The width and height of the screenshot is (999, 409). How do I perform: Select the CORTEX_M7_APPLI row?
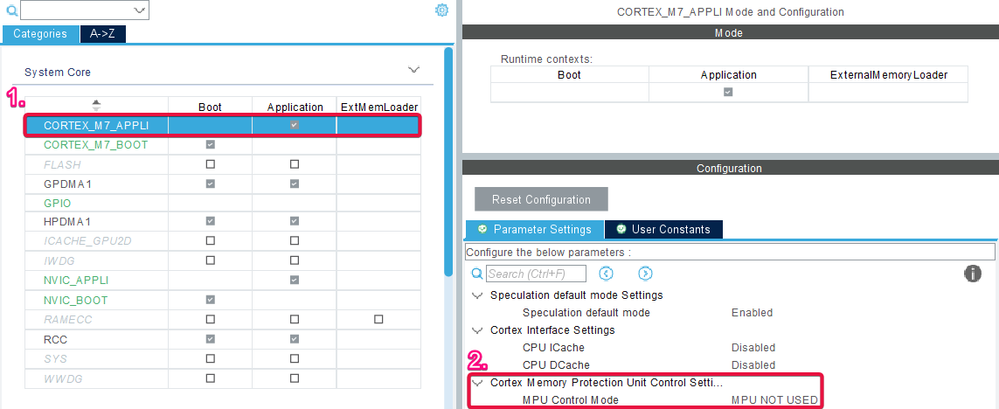coord(222,126)
